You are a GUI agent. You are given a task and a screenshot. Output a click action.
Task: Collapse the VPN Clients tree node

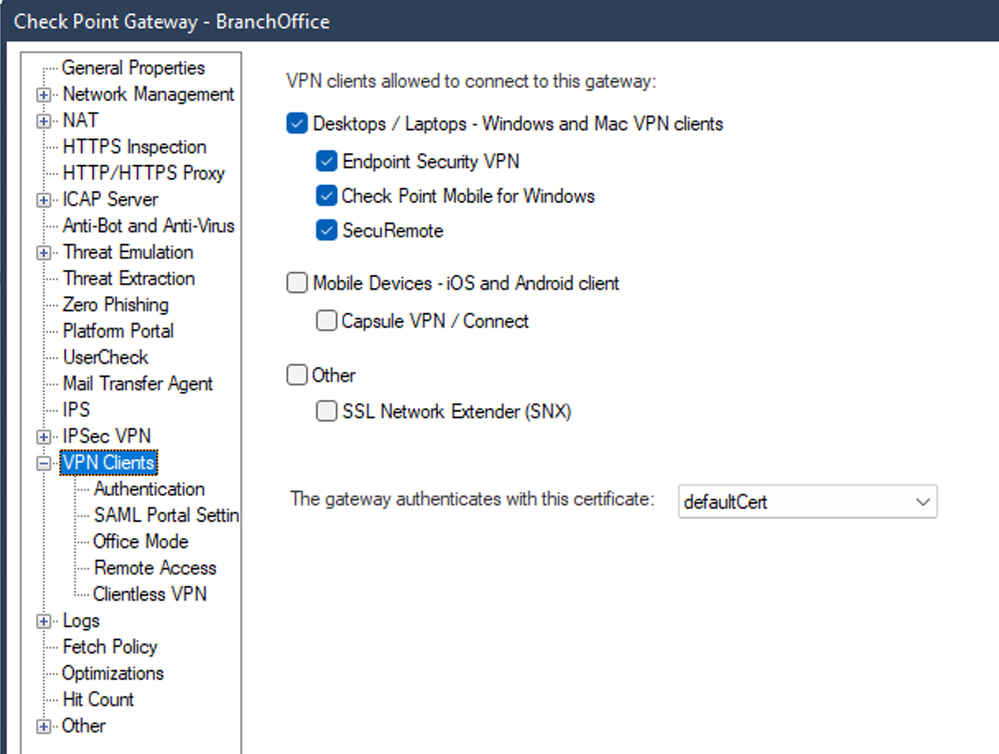pyautogui.click(x=43, y=464)
